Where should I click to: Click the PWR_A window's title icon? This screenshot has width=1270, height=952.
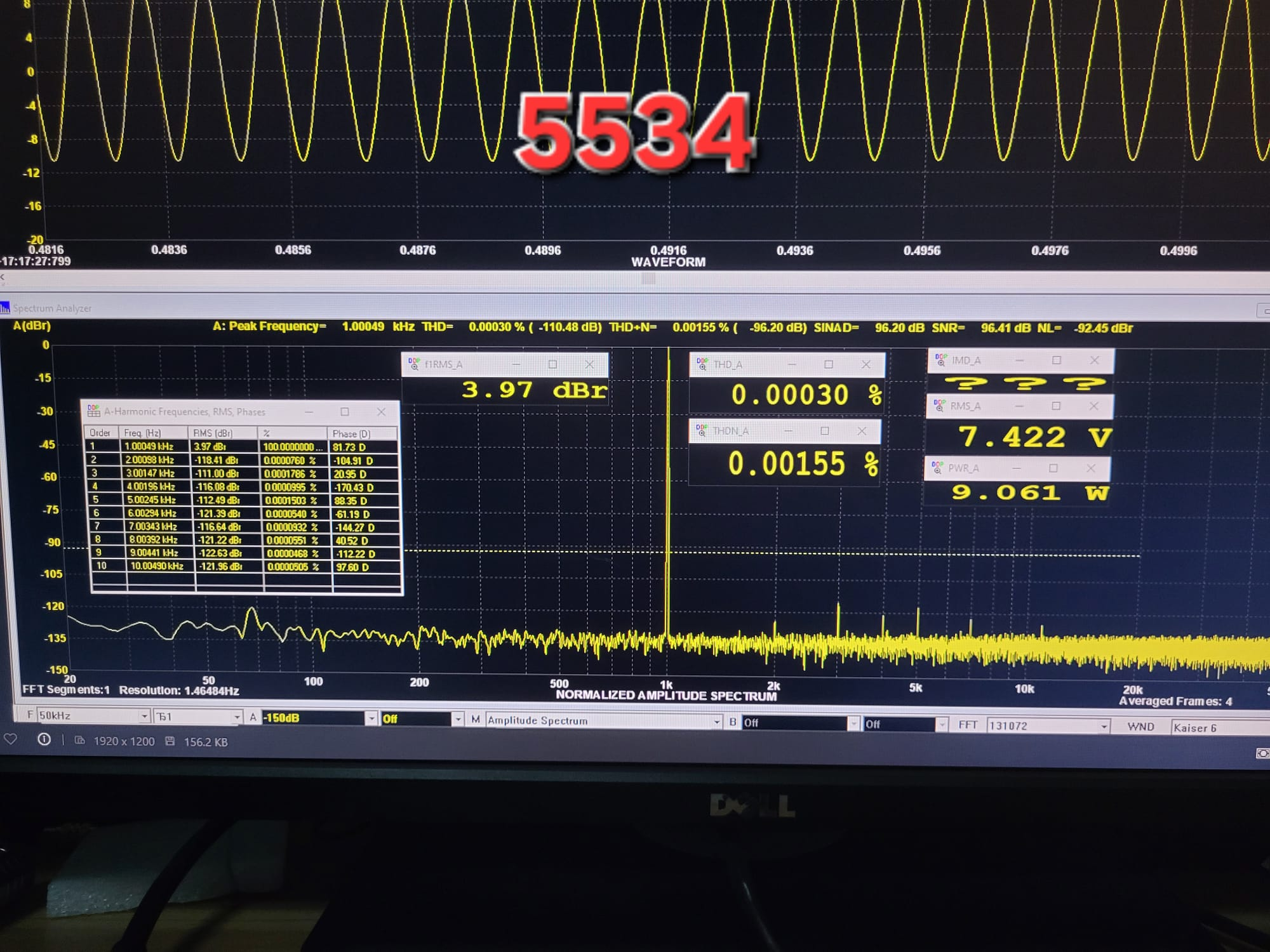point(937,468)
